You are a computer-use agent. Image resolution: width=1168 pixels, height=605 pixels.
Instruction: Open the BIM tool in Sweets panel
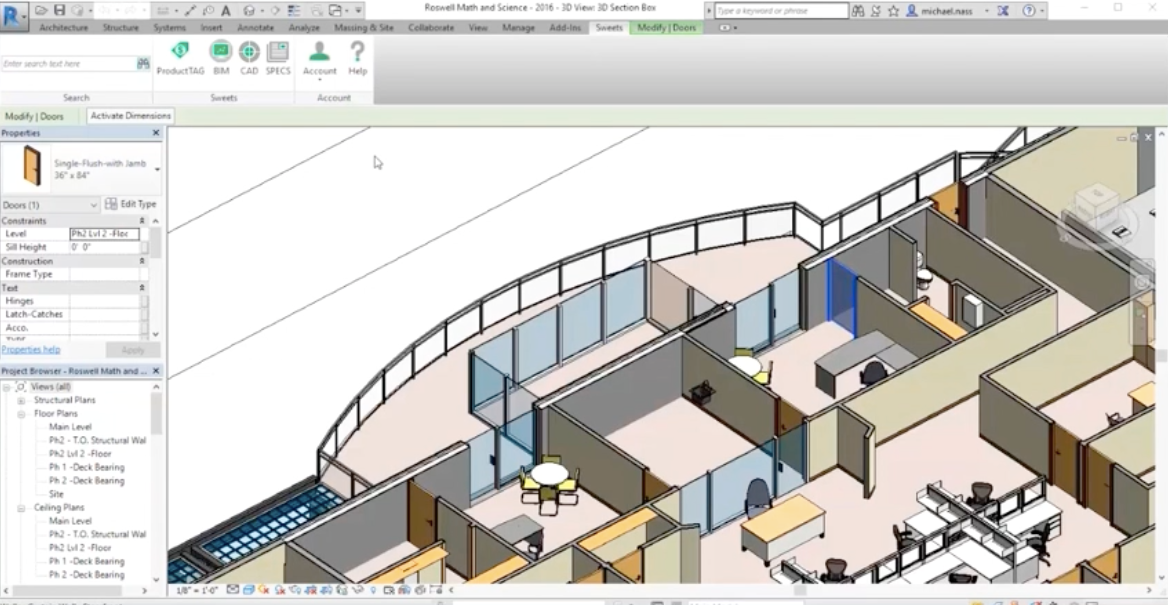[220, 60]
